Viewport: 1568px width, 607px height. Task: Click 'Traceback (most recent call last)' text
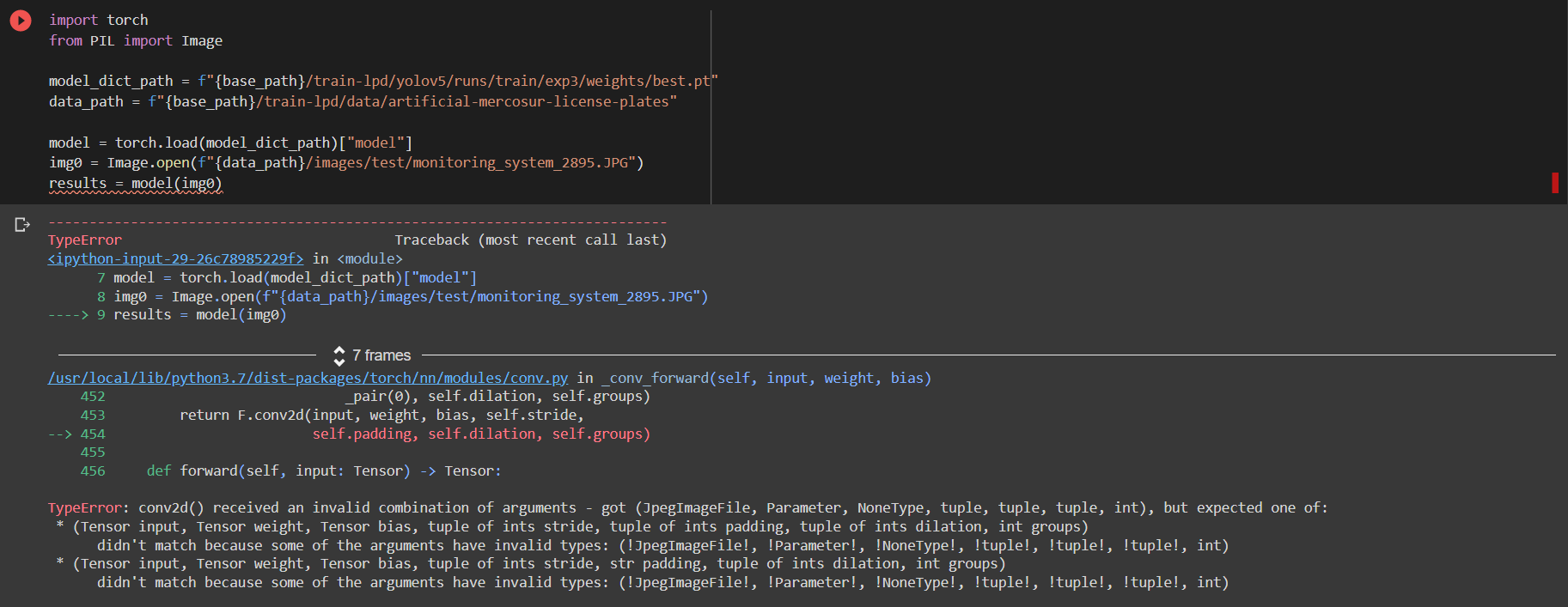click(530, 240)
